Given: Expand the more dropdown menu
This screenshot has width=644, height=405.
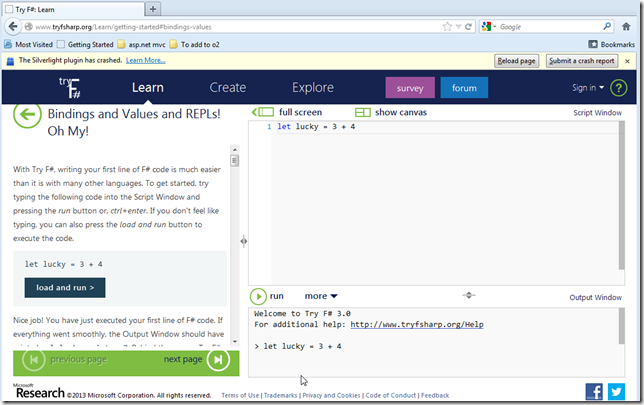Looking at the screenshot, I should click(321, 296).
